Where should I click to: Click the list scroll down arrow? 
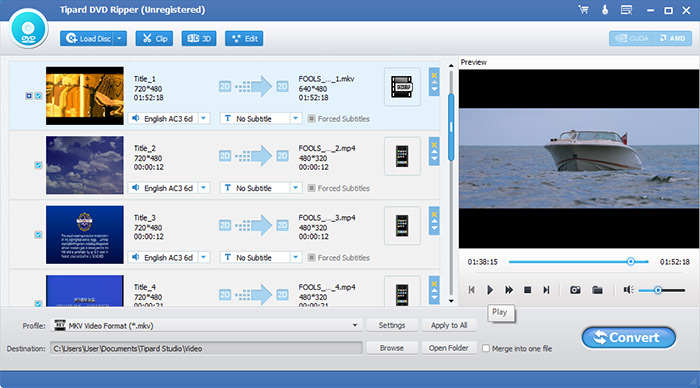tap(451, 301)
